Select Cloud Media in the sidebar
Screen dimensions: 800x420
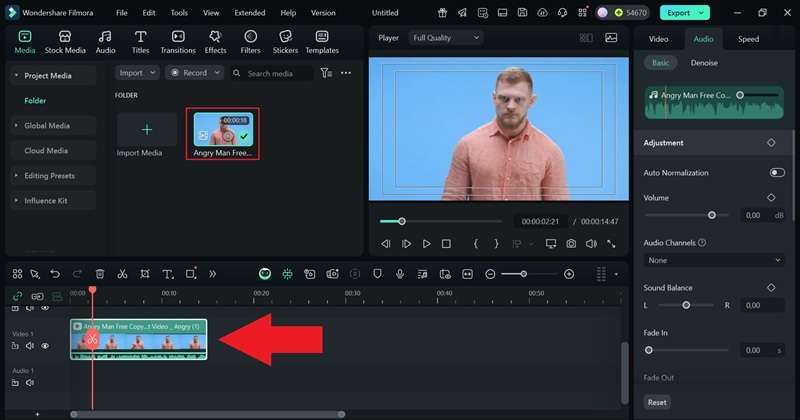[x=46, y=151]
